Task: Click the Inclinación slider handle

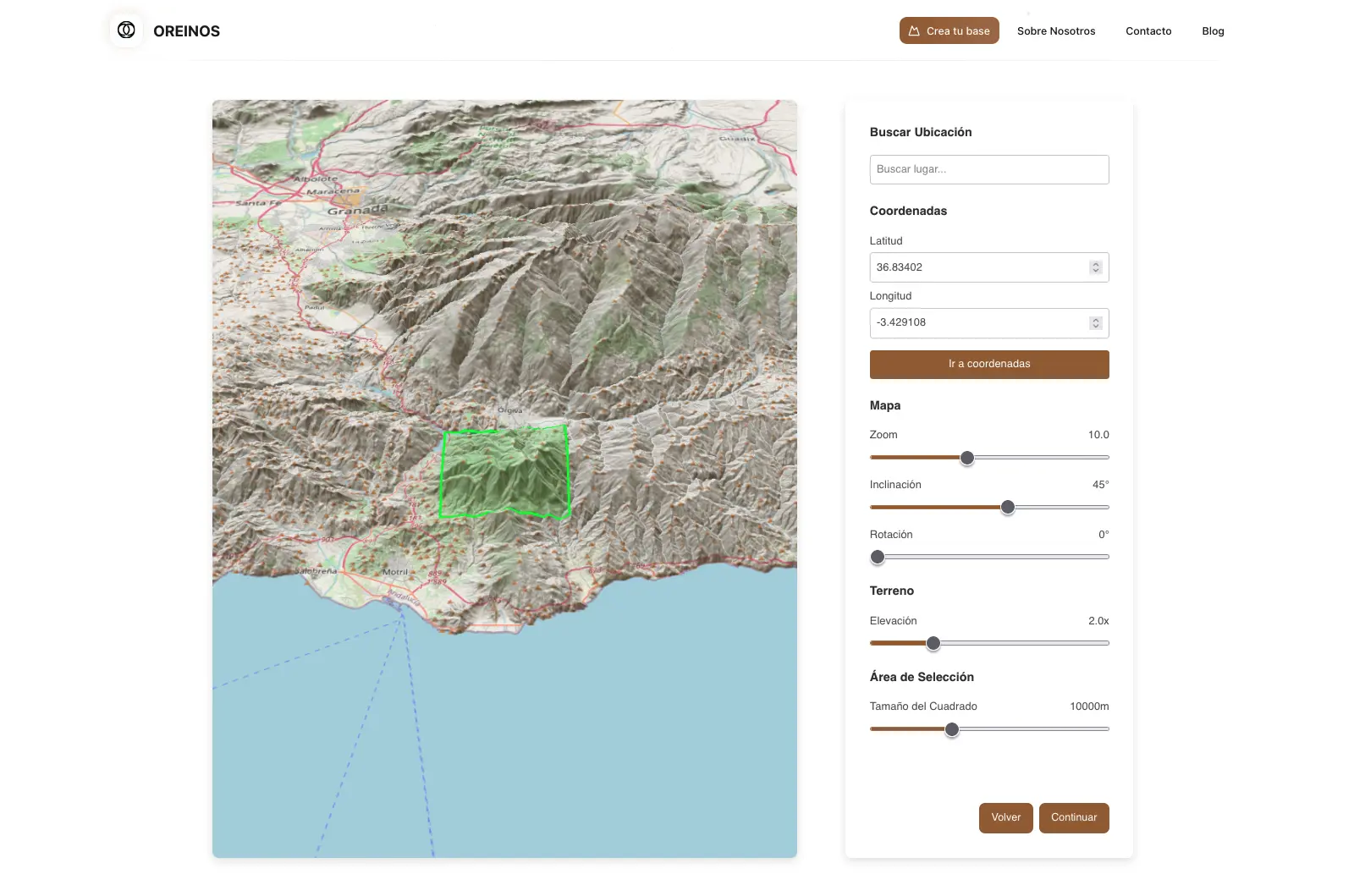Action: click(x=1007, y=508)
